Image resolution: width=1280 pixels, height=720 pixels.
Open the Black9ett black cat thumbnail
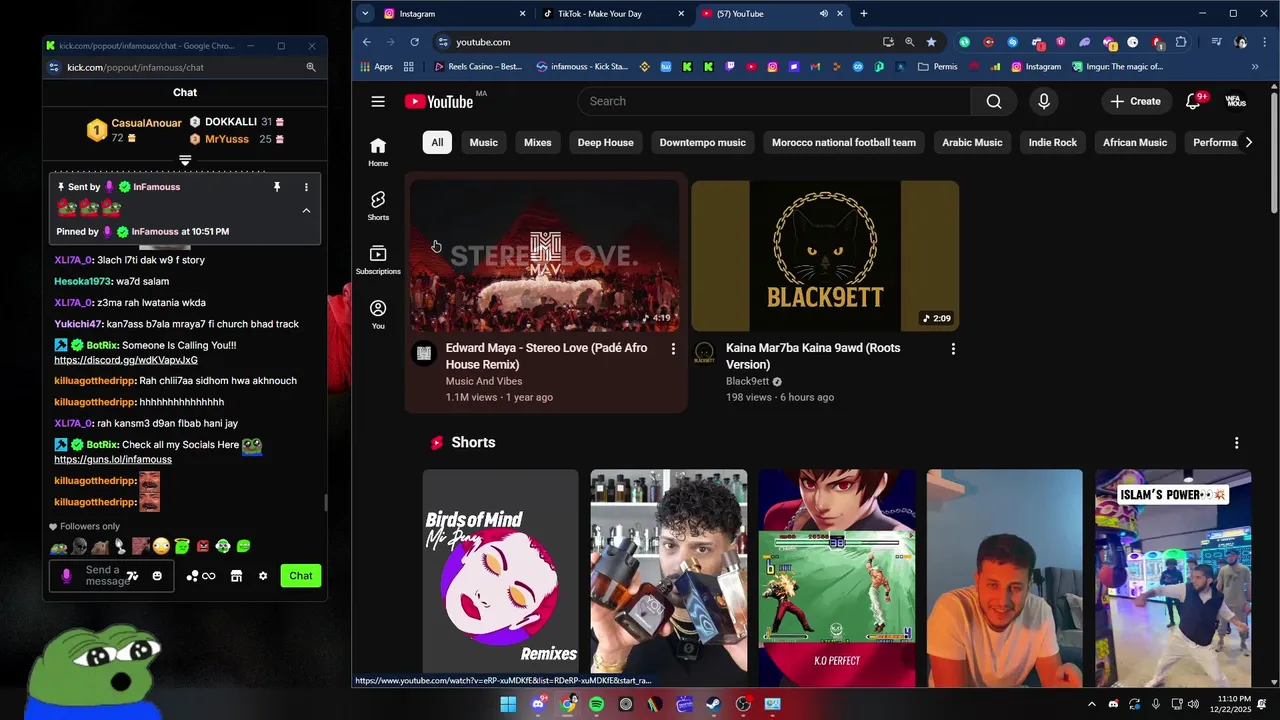click(x=825, y=256)
